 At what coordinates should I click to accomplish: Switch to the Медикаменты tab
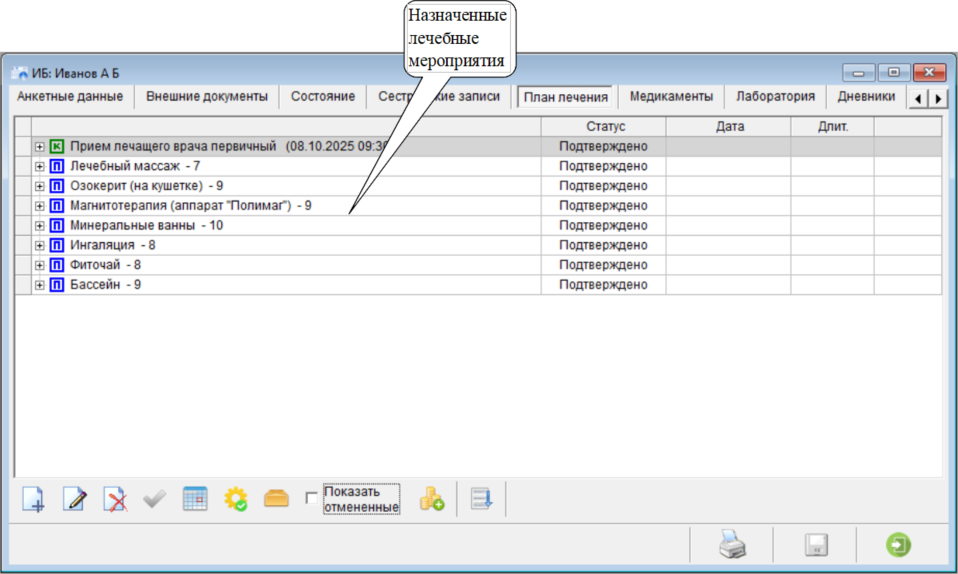tap(670, 97)
